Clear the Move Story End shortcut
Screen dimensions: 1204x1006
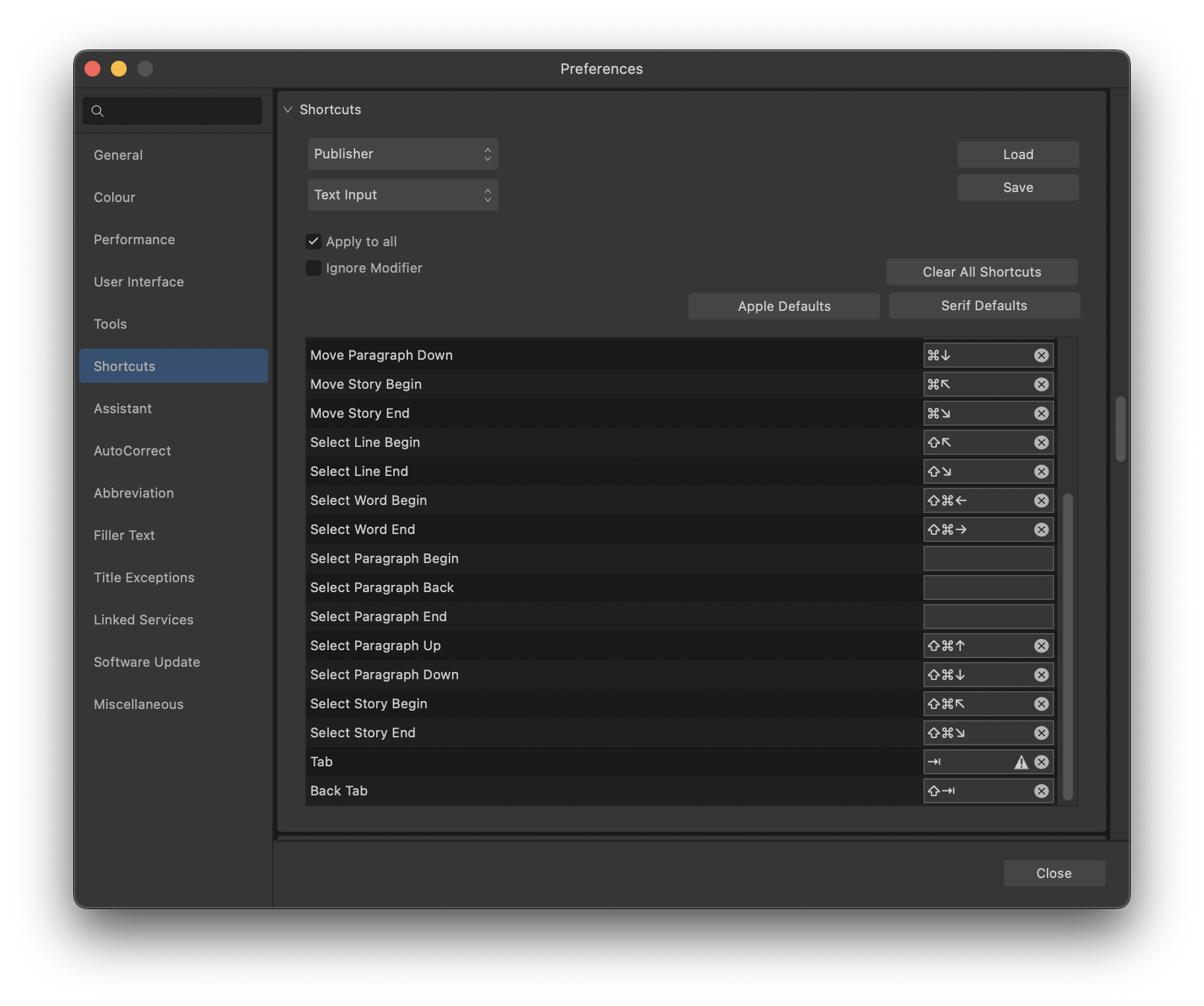1041,413
